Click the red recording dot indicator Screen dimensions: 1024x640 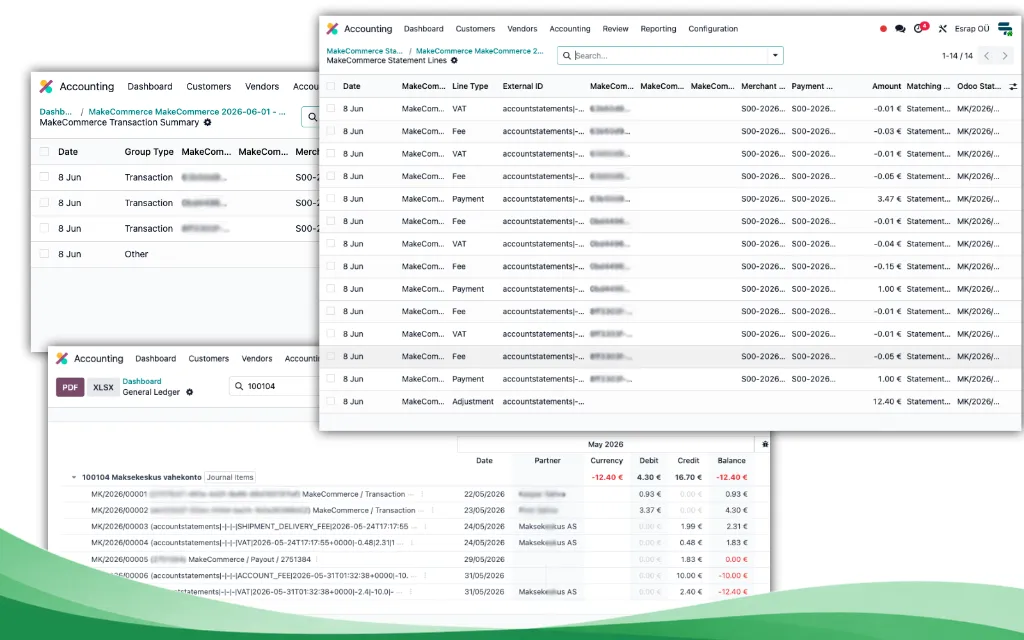click(883, 29)
